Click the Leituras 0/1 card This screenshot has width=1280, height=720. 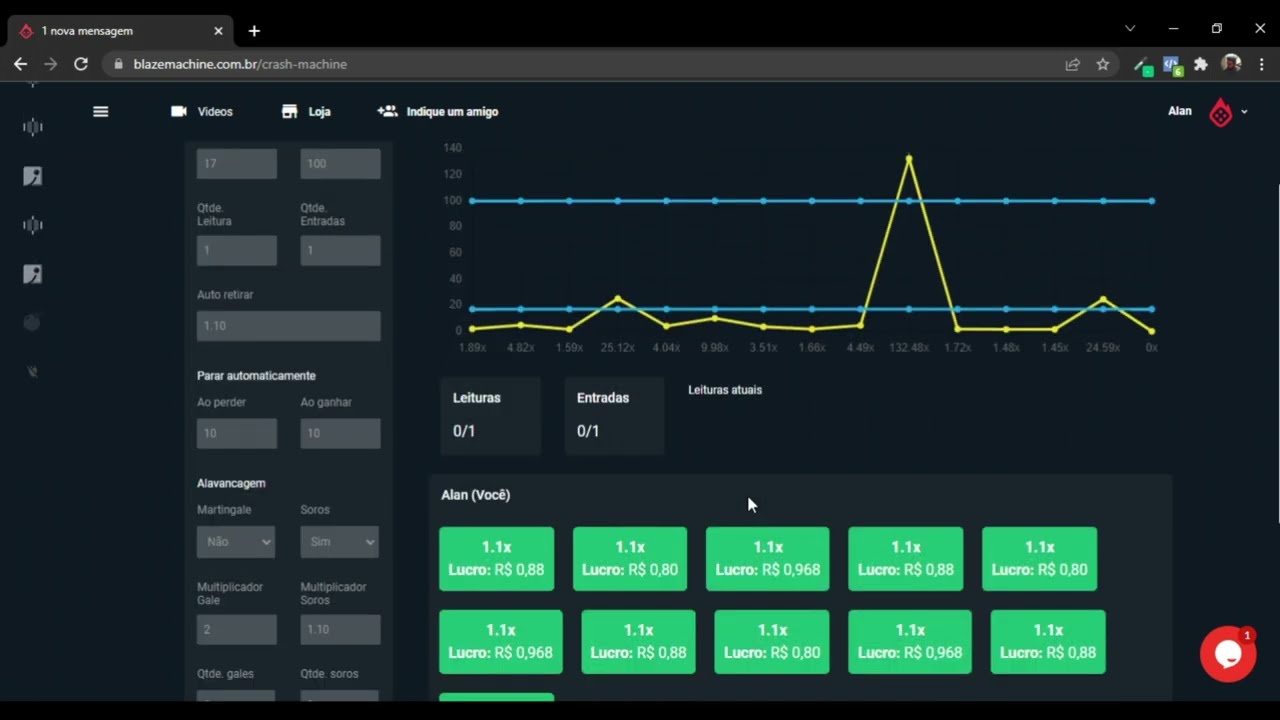pos(490,416)
